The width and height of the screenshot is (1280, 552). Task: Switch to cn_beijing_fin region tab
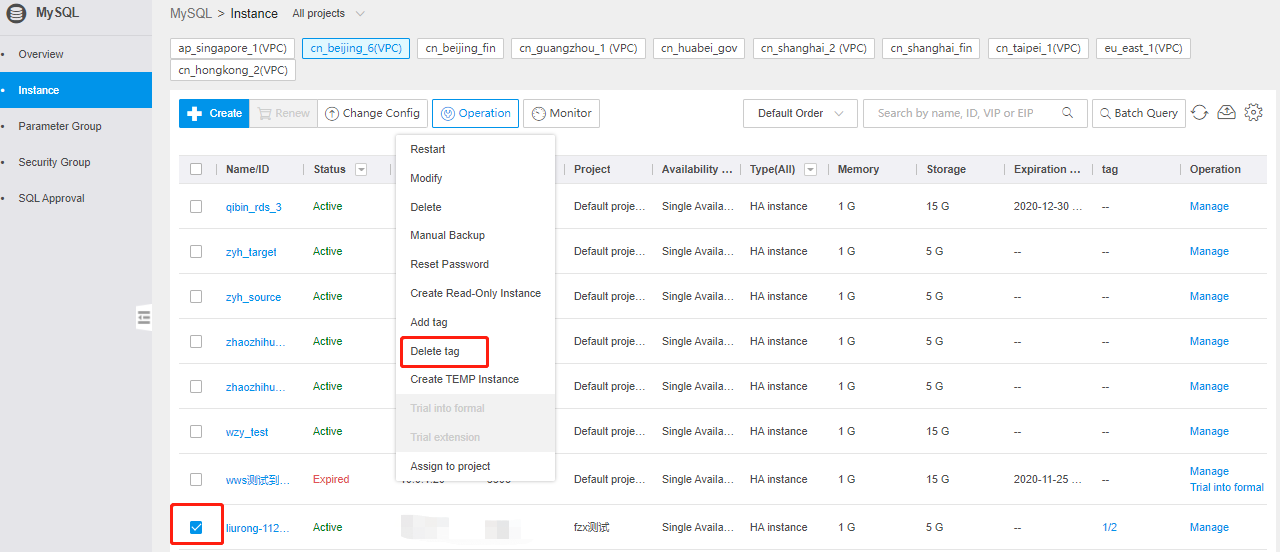(x=460, y=48)
